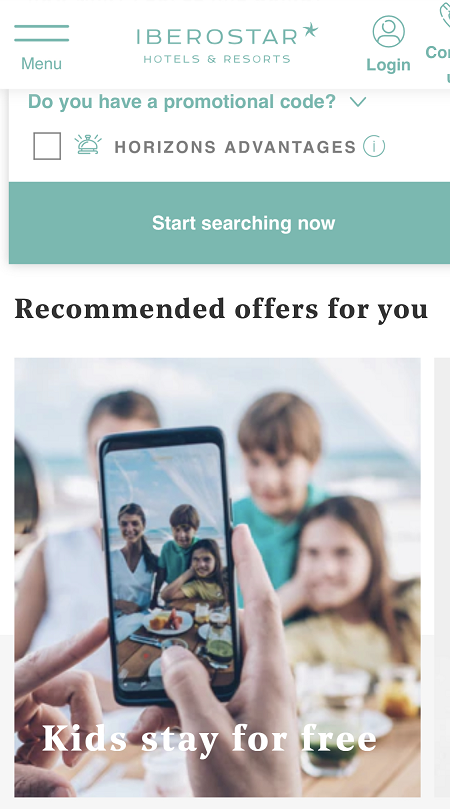Expand the promotional code chevron arrow
This screenshot has width=450, height=809.
tap(358, 102)
